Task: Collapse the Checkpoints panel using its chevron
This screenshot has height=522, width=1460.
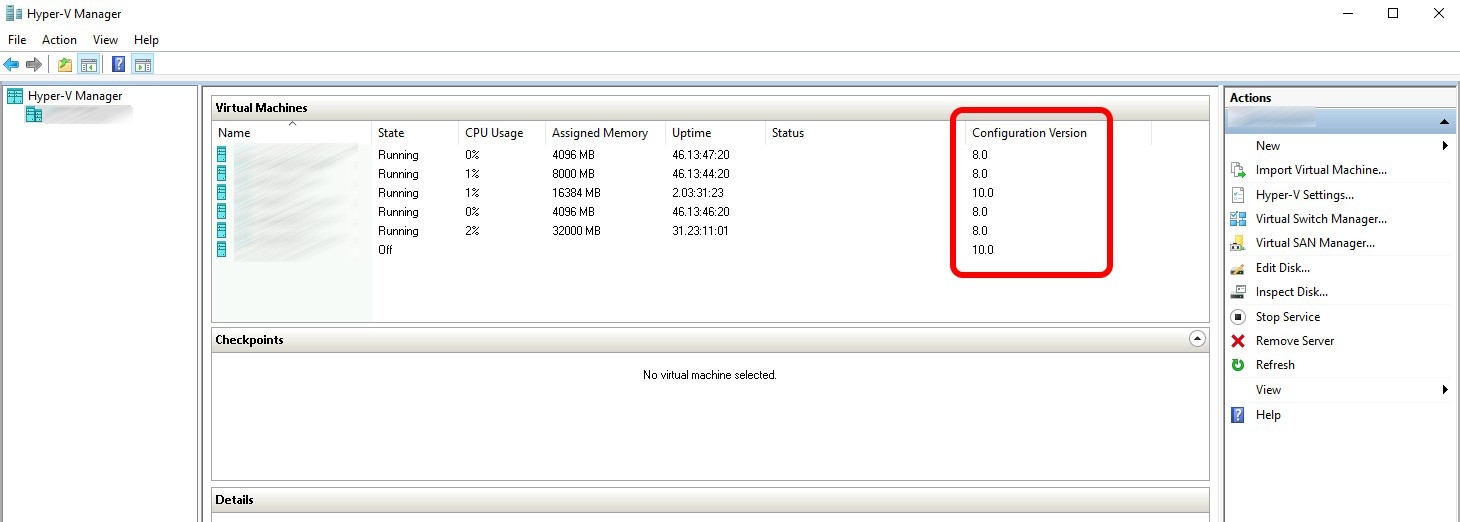Action: (x=1197, y=339)
